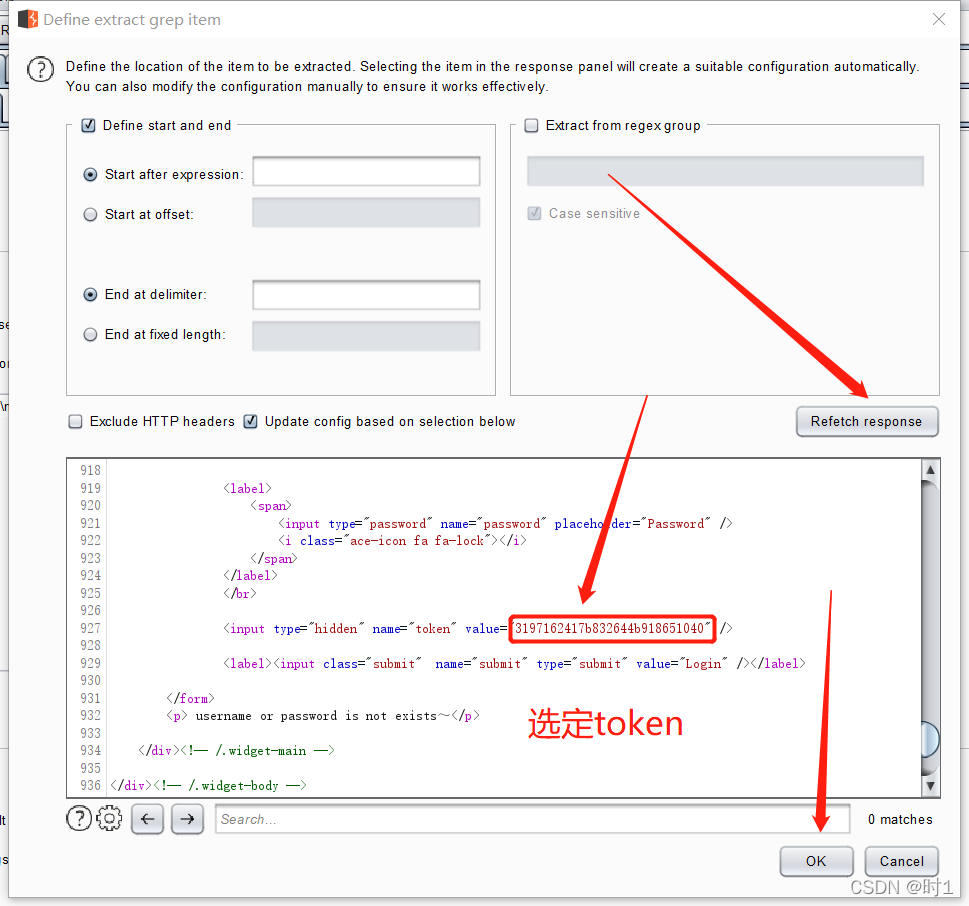Go to previous search match arrow

pos(147,819)
